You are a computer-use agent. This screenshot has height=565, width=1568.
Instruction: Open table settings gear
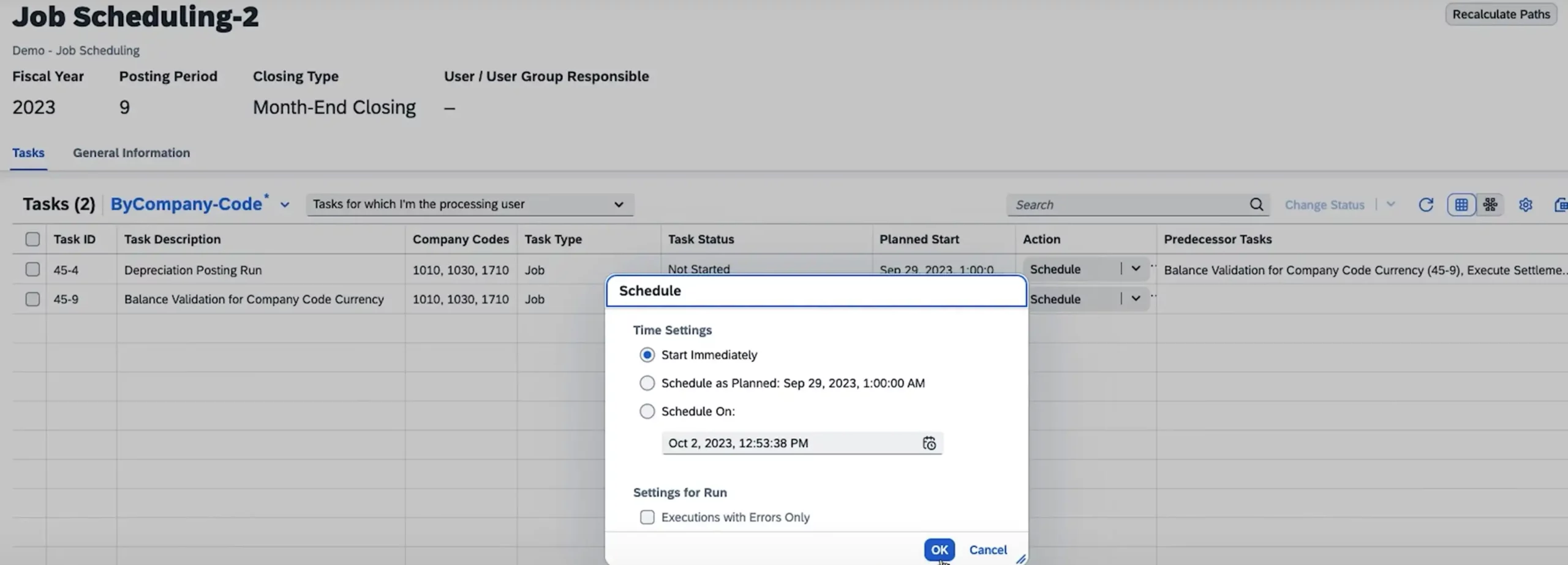pos(1526,205)
